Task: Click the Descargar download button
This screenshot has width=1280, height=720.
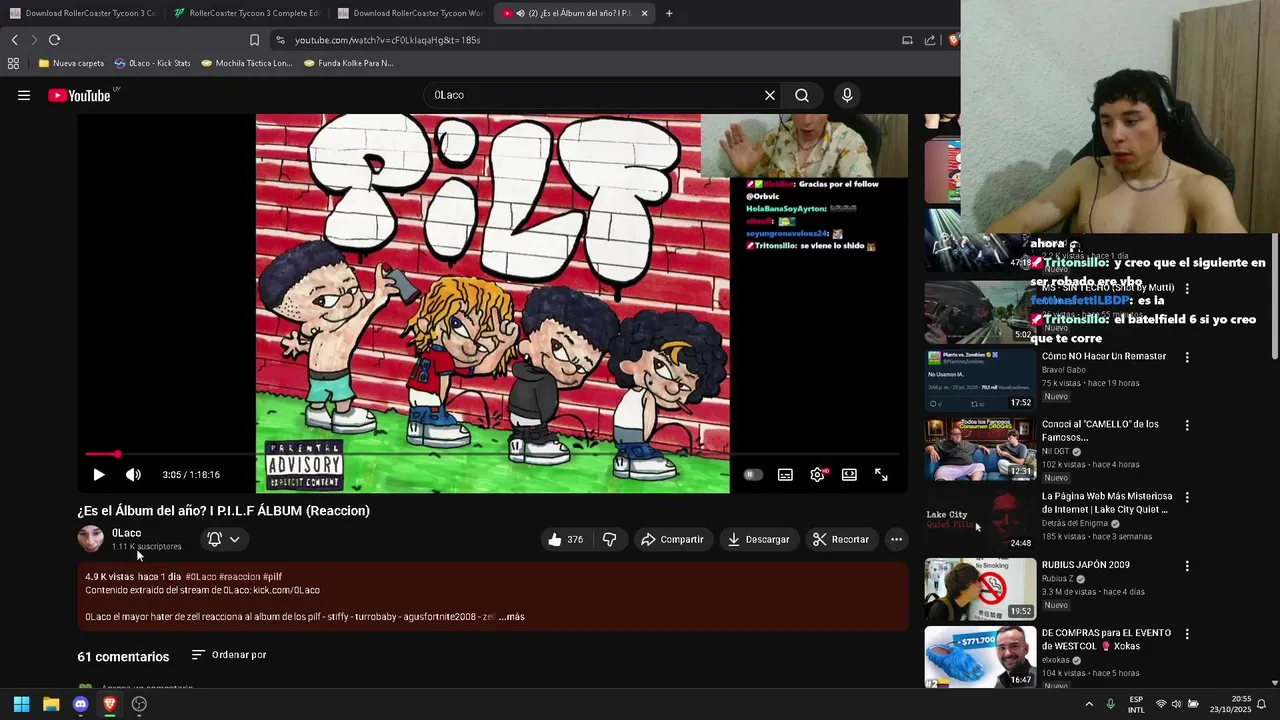Action: click(x=758, y=539)
